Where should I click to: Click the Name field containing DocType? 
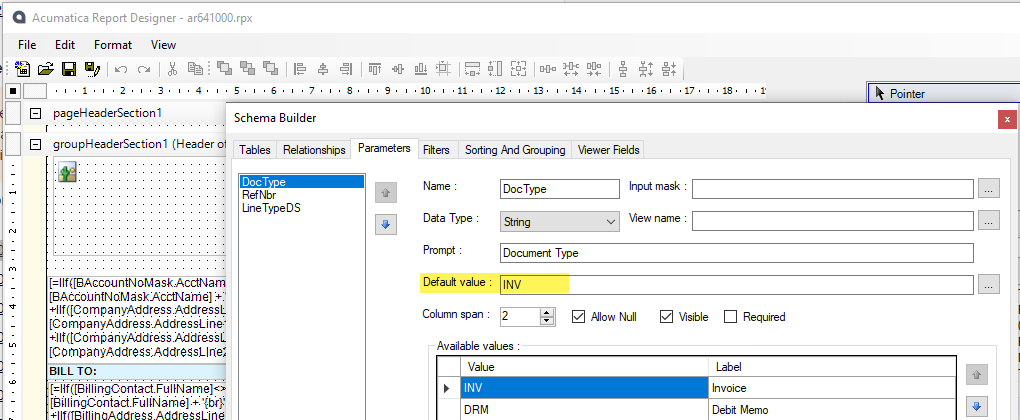560,189
